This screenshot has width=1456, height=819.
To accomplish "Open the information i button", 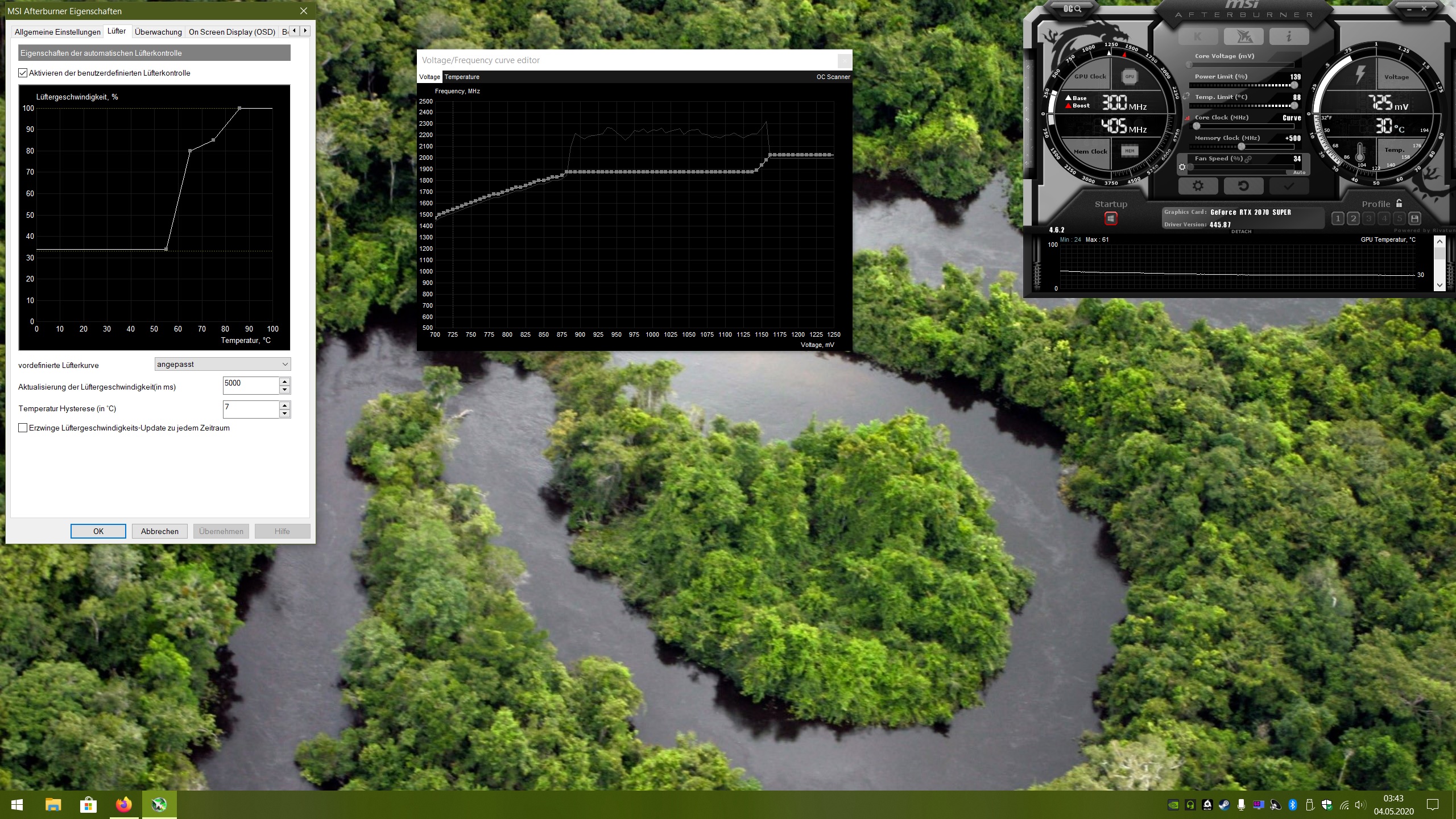I will (x=1289, y=37).
